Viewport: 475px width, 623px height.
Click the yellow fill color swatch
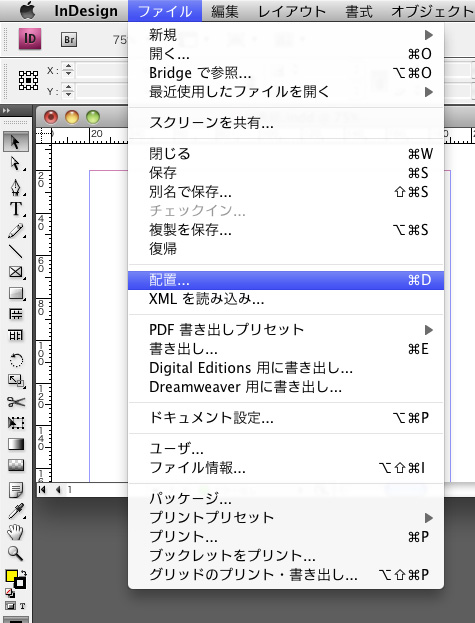tap(11, 576)
